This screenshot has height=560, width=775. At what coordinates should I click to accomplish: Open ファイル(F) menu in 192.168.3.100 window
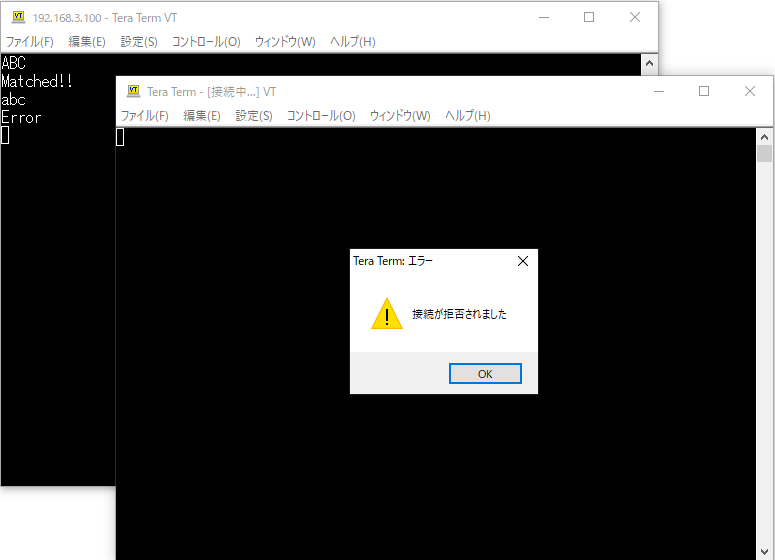pos(30,42)
